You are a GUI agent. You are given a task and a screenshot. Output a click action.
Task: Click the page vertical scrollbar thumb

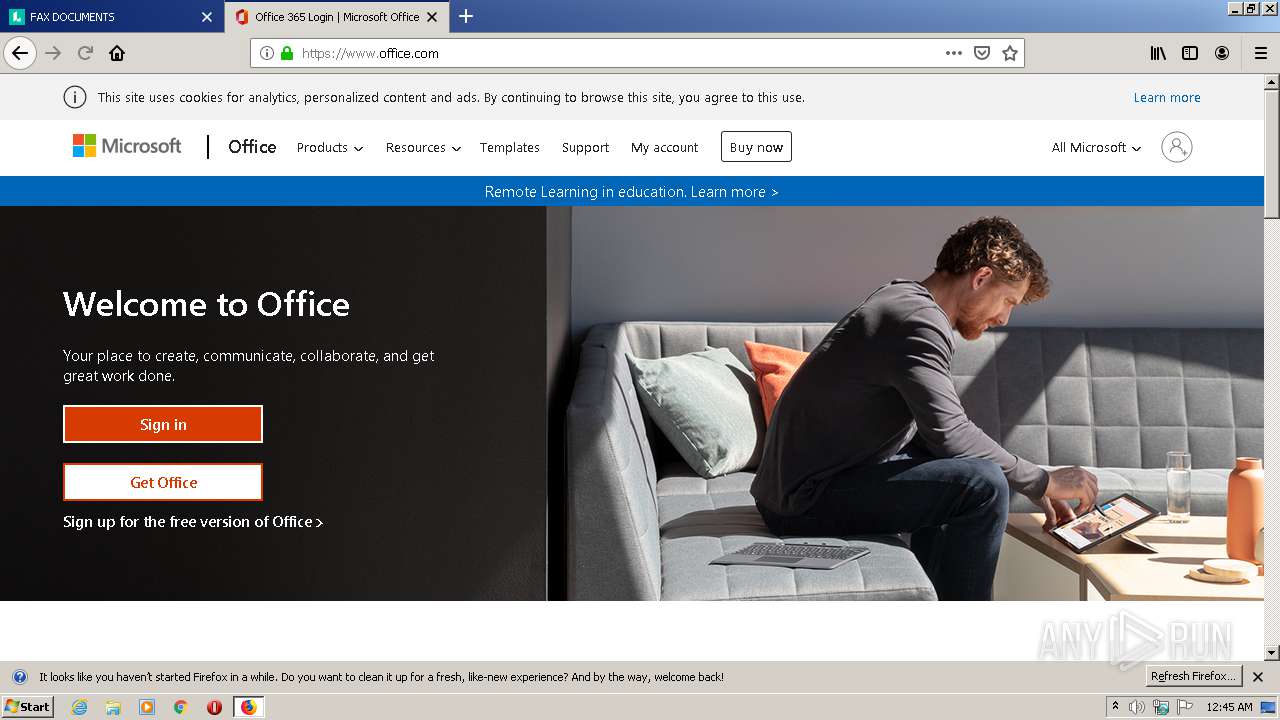click(1272, 154)
